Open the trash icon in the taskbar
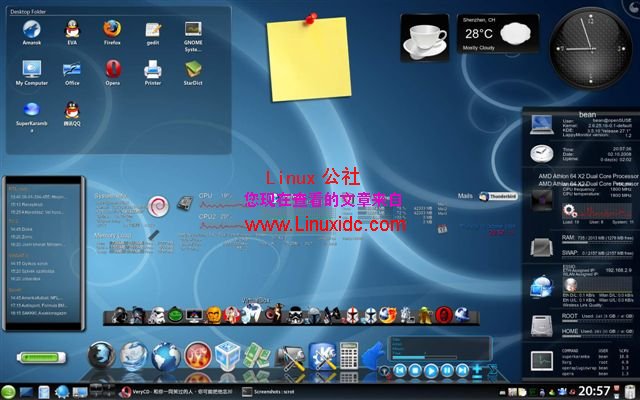 pyautogui.click(x=631, y=392)
